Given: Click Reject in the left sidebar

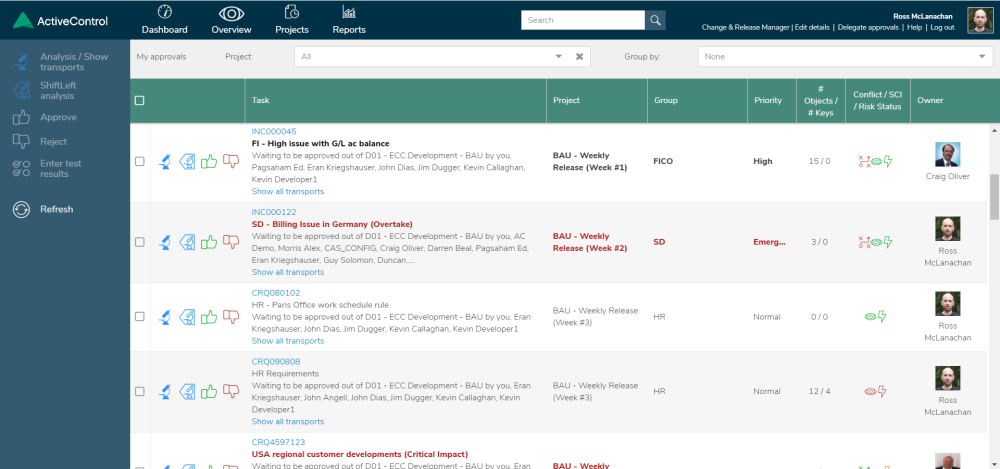Looking at the screenshot, I should [x=40, y=142].
